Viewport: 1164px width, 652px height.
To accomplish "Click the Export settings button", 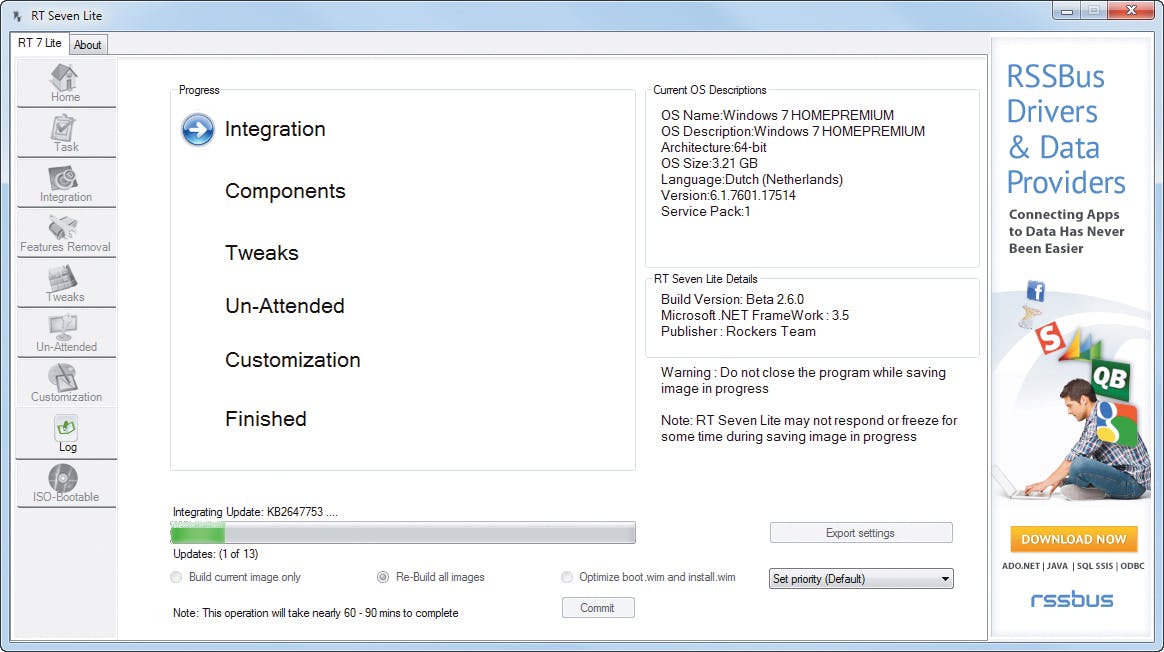I will (860, 533).
